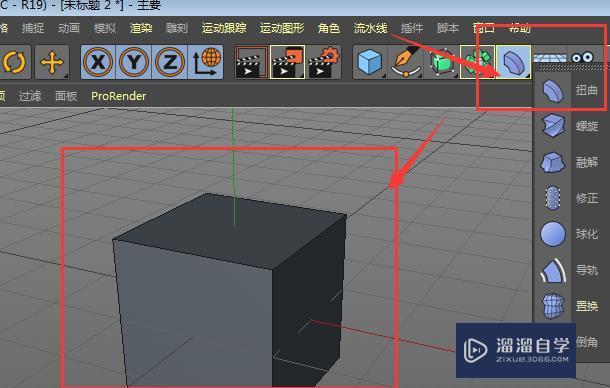The width and height of the screenshot is (610, 388).
Task: Click the green Array generator icon
Action: point(477,62)
